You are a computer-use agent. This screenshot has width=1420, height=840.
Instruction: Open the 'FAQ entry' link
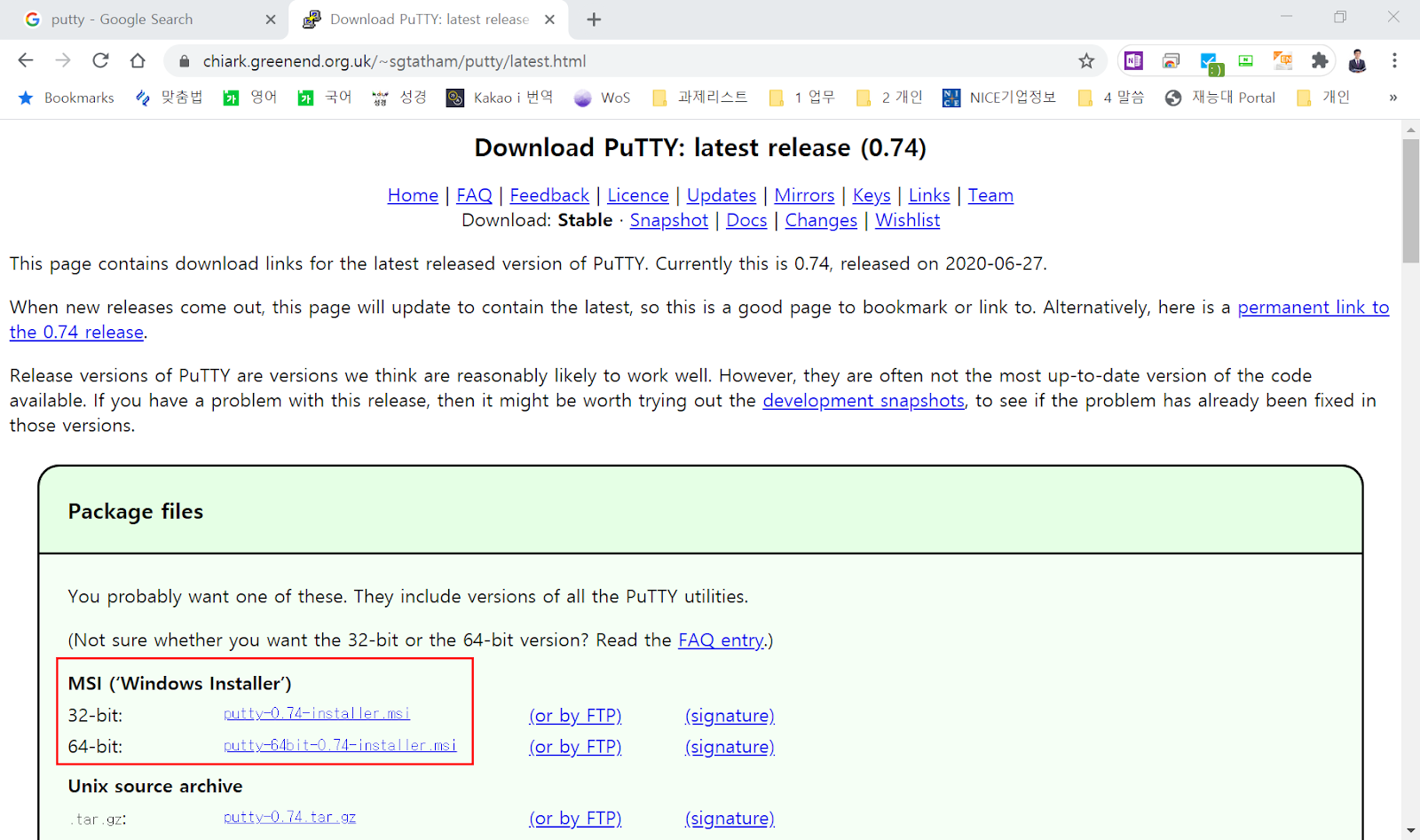pos(721,640)
